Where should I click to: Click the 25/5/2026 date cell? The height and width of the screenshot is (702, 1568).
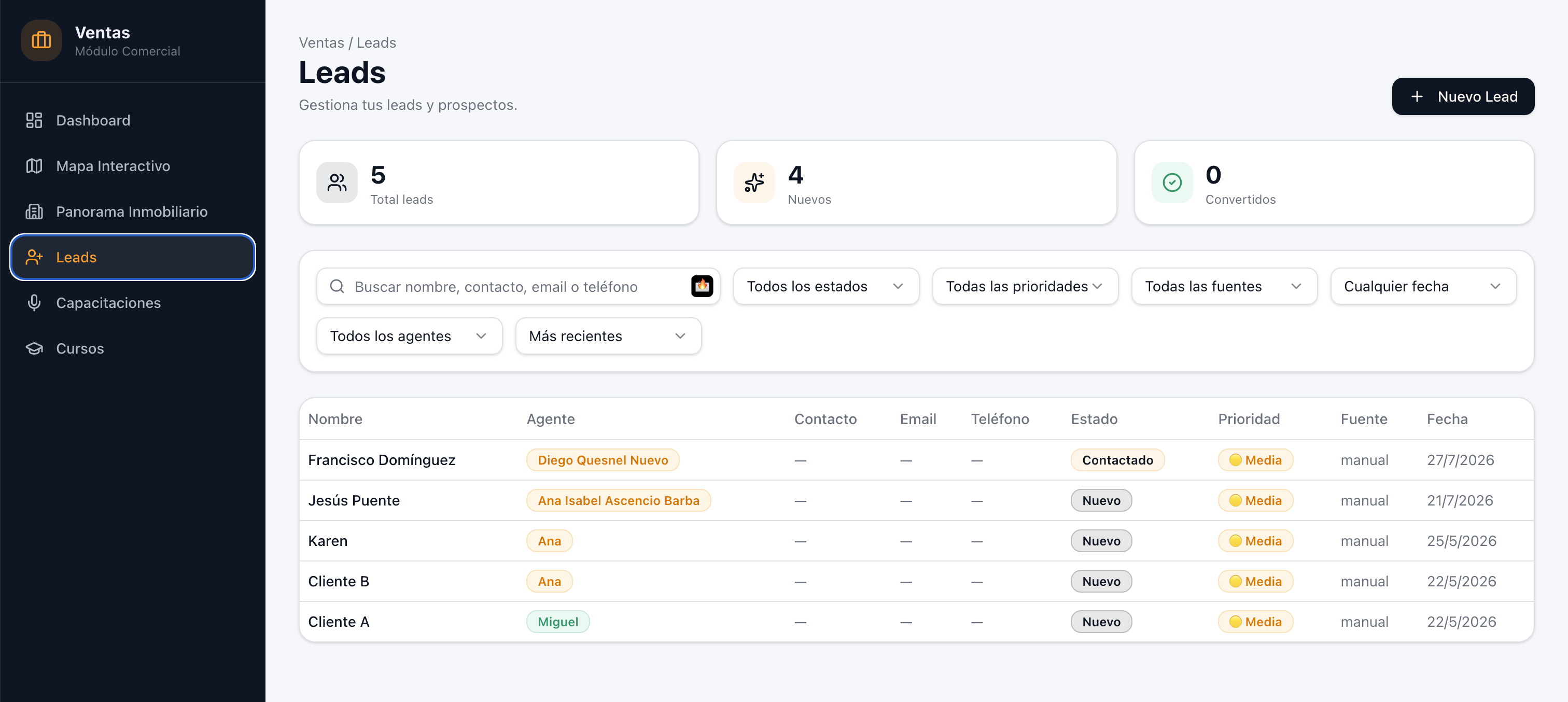tap(1462, 541)
